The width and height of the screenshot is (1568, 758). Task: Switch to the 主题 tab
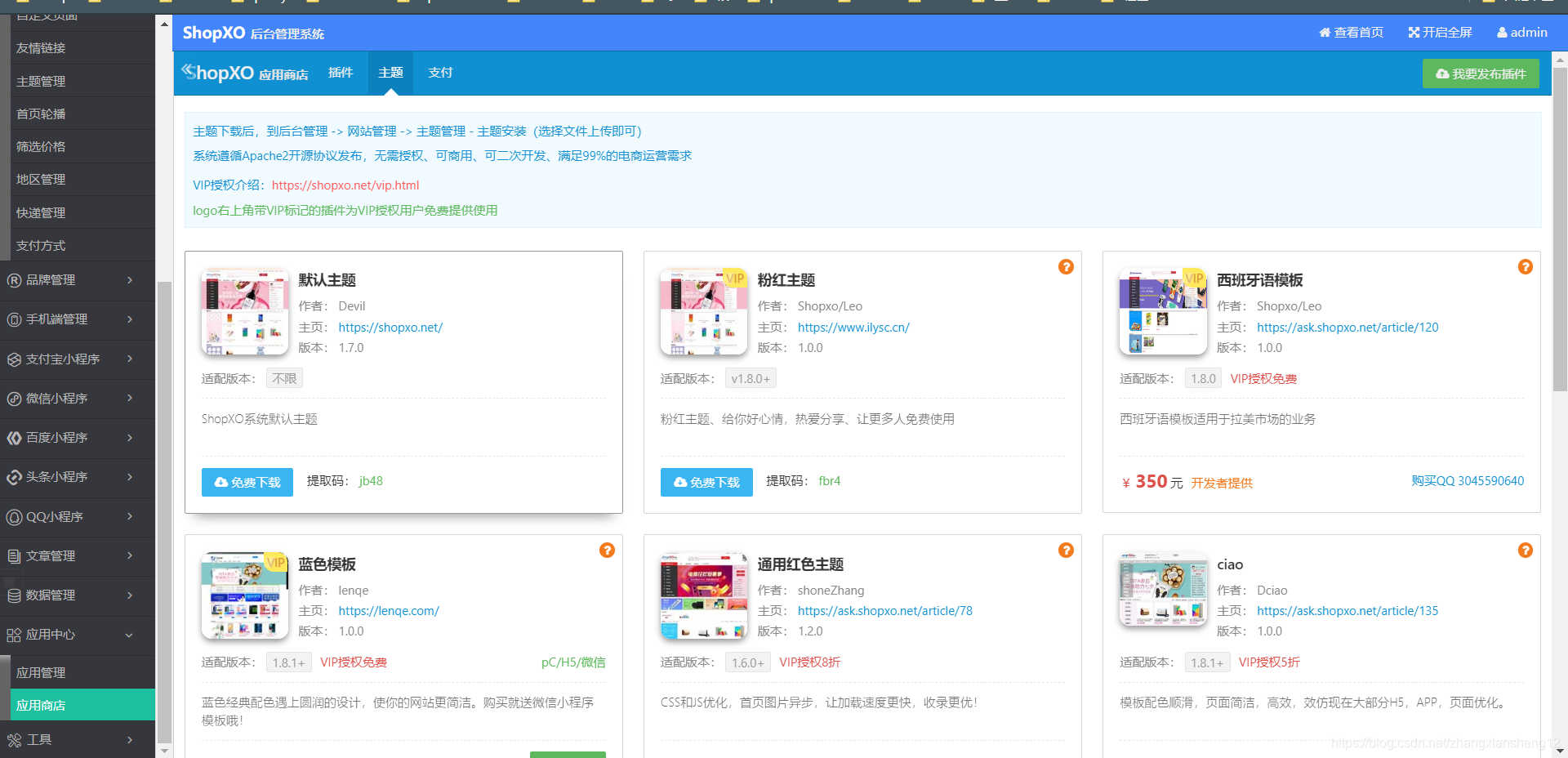tap(390, 73)
